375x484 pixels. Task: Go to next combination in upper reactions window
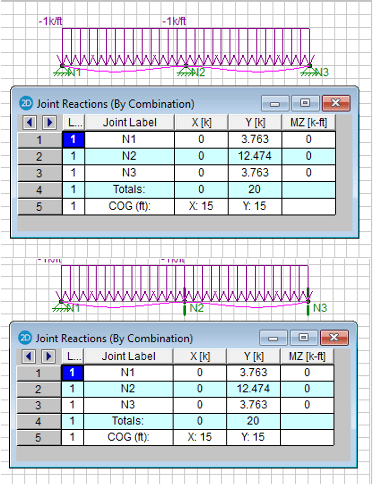tap(49, 122)
